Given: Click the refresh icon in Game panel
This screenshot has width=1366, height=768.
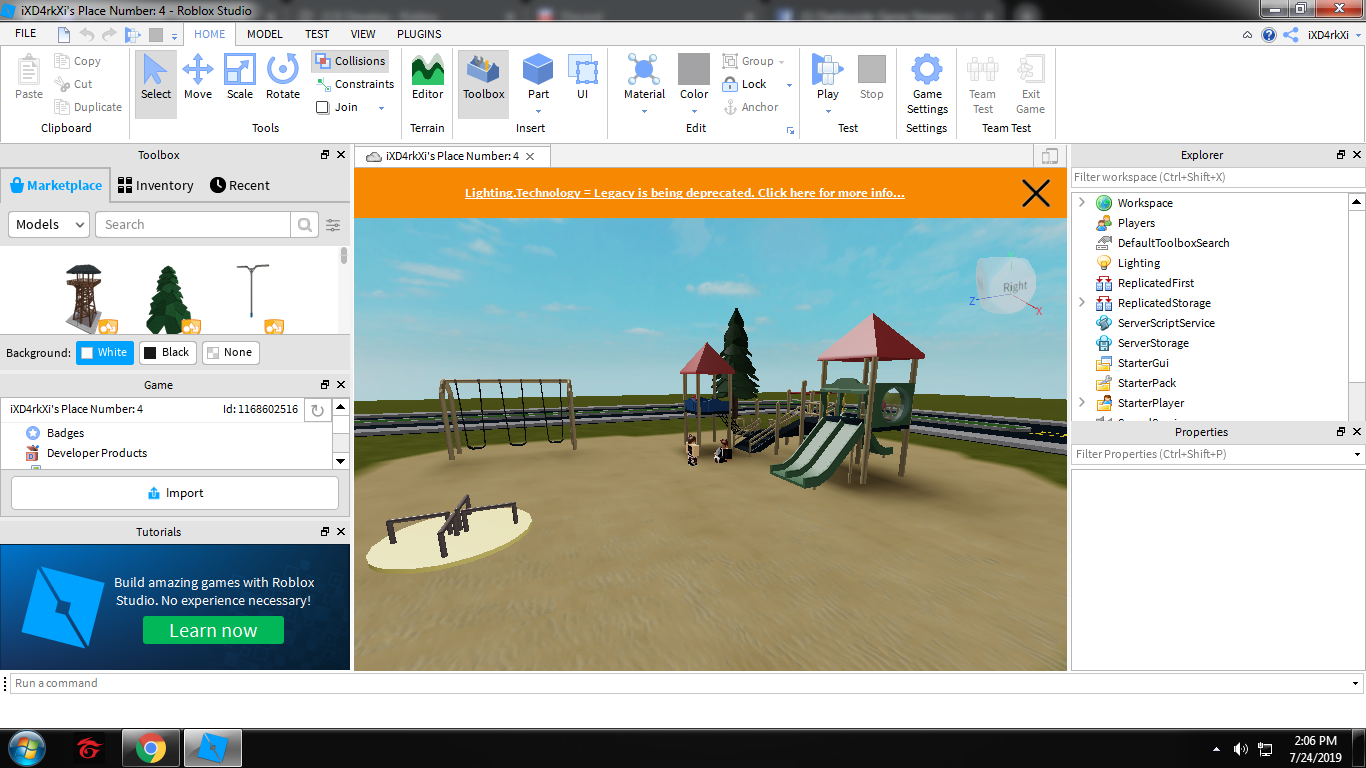Looking at the screenshot, I should (x=317, y=410).
